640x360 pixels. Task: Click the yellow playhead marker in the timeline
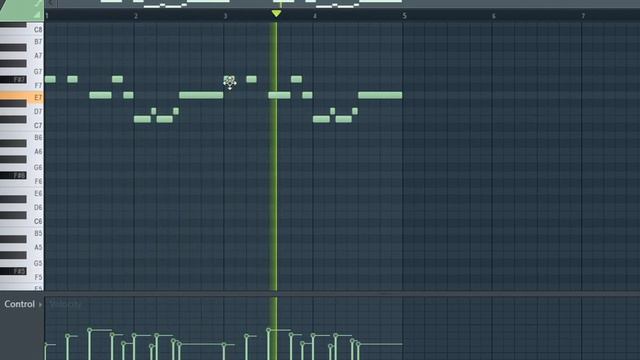pyautogui.click(x=276, y=13)
